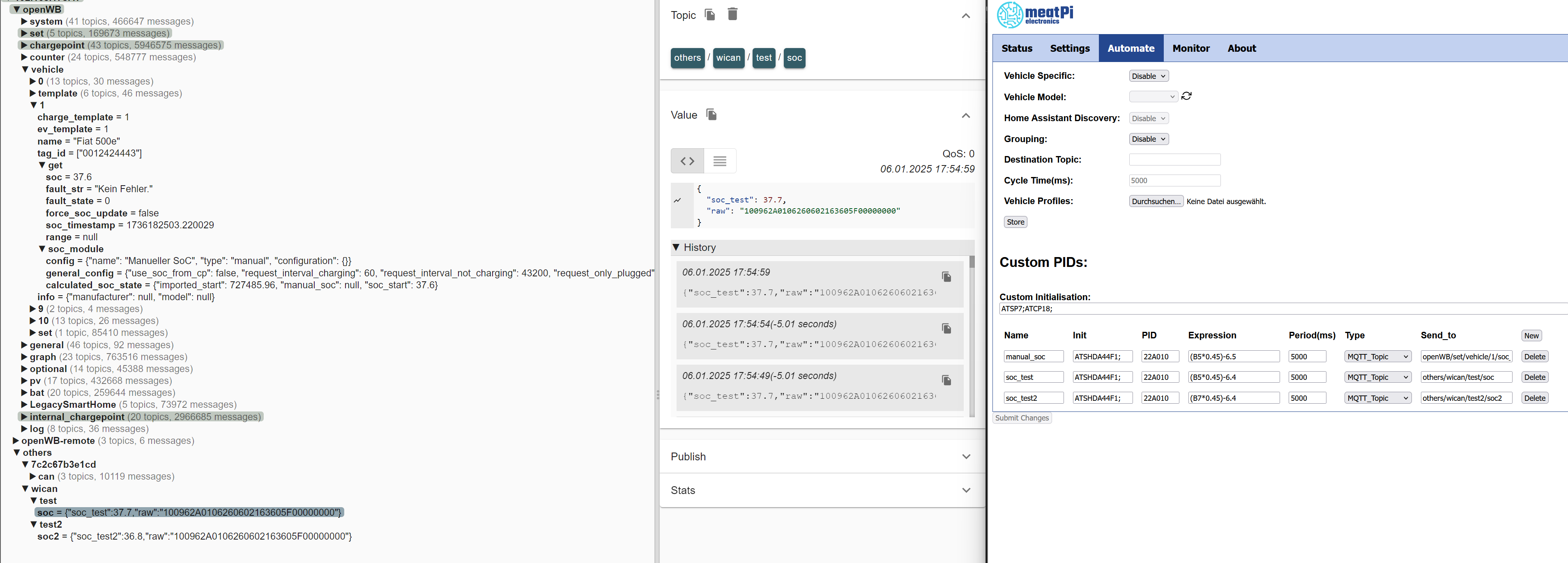Expand the chargepoint tree node
This screenshot has height=563, width=1568.
click(24, 46)
